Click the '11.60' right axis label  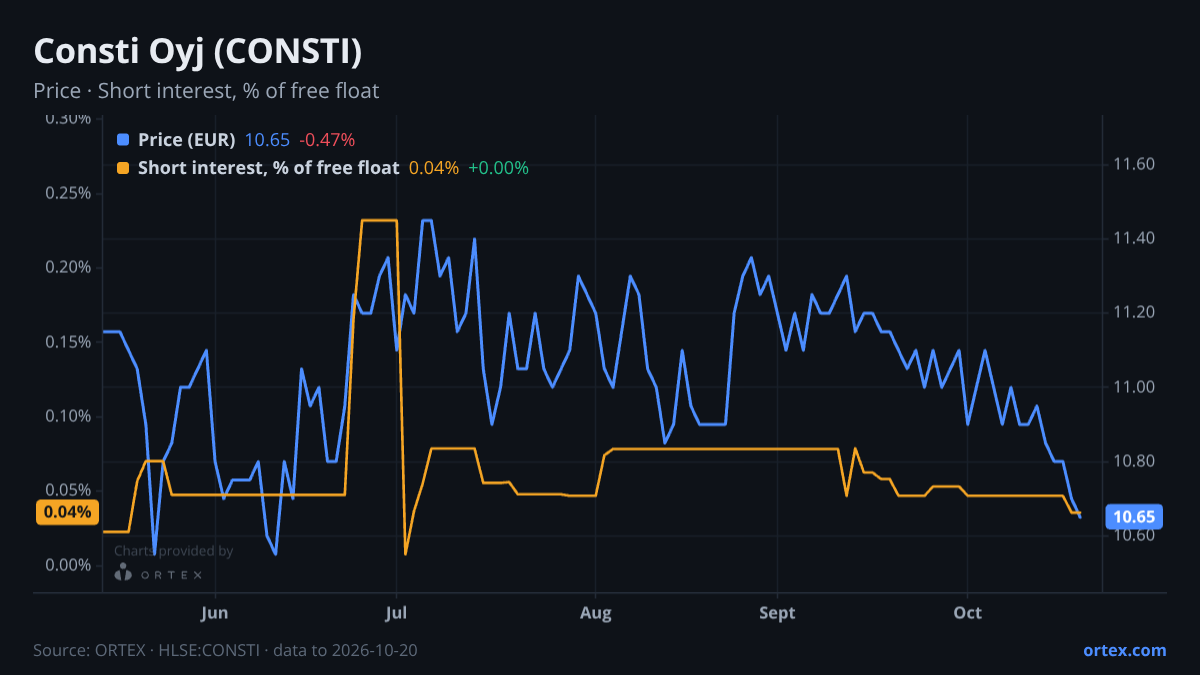pyautogui.click(x=1134, y=164)
